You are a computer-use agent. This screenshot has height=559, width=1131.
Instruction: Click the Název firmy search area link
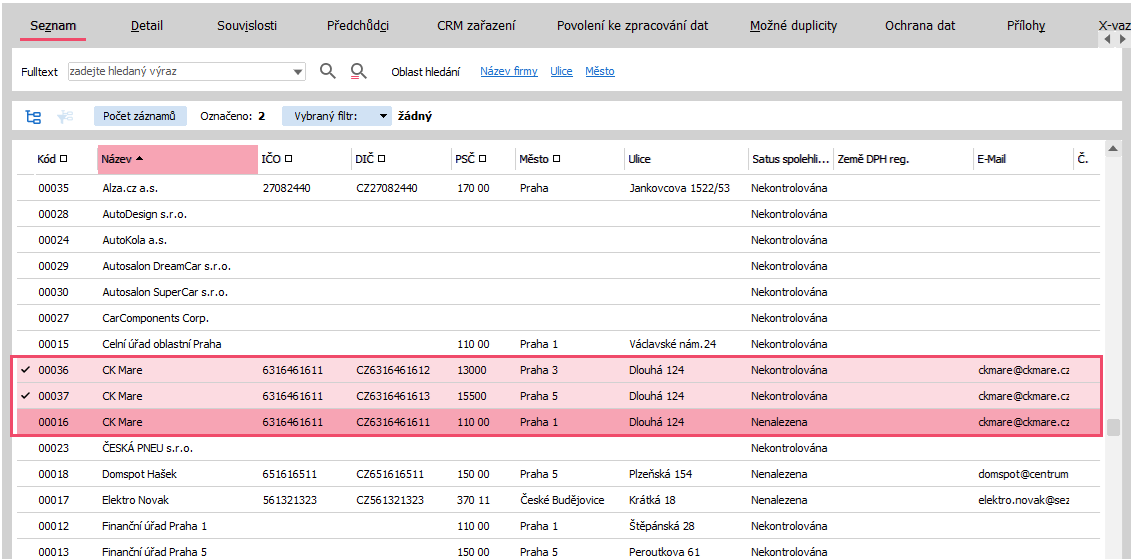508,72
